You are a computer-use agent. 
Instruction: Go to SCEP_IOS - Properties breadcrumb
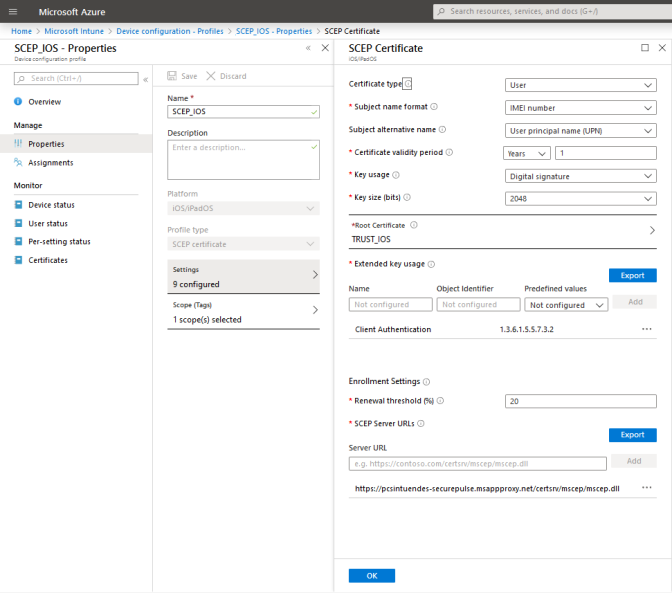[x=274, y=31]
